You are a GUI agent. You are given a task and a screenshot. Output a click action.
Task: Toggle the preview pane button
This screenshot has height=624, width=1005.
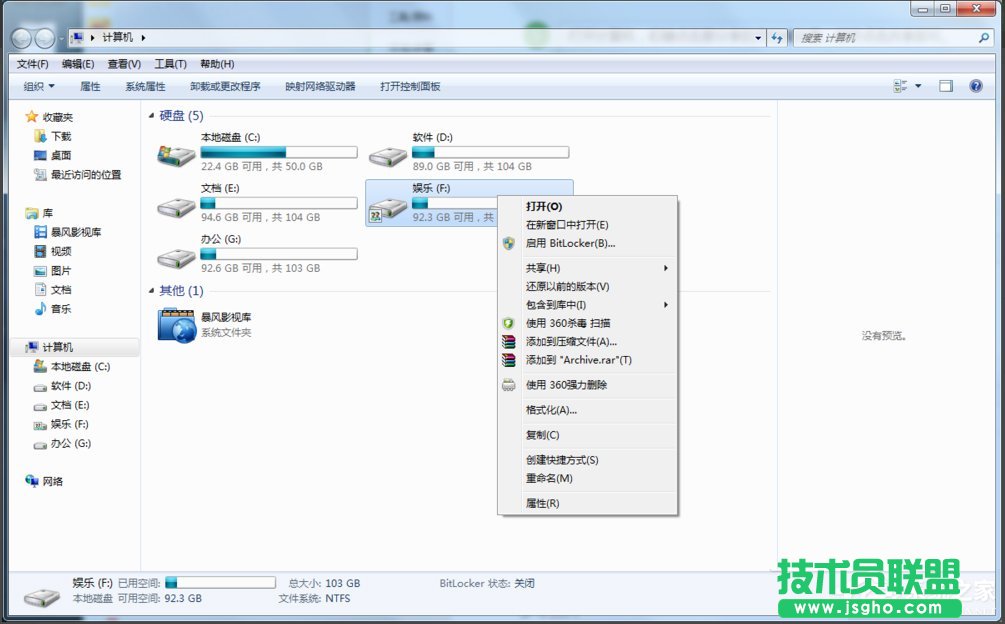tap(944, 86)
